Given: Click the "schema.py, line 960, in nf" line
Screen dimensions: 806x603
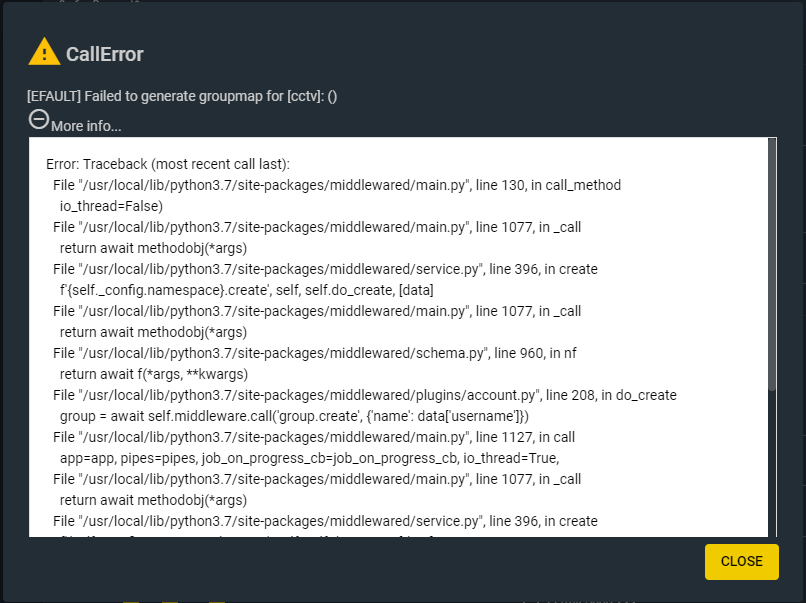Looking at the screenshot, I should pos(315,353).
